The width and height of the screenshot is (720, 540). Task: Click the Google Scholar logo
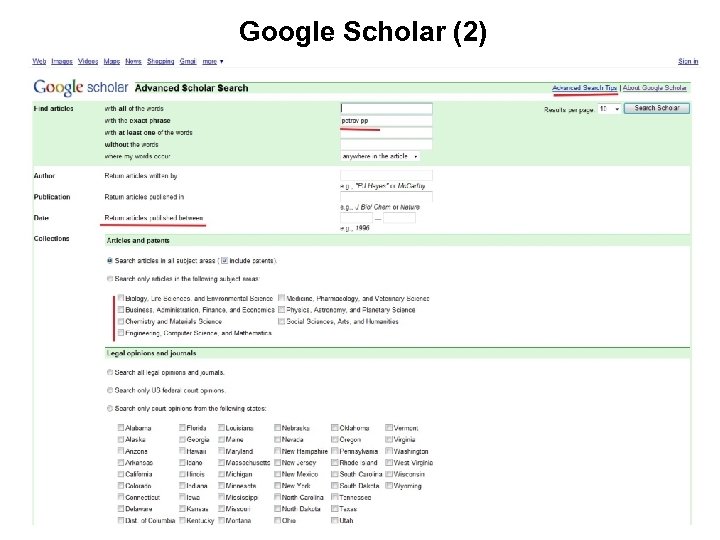click(x=81, y=88)
